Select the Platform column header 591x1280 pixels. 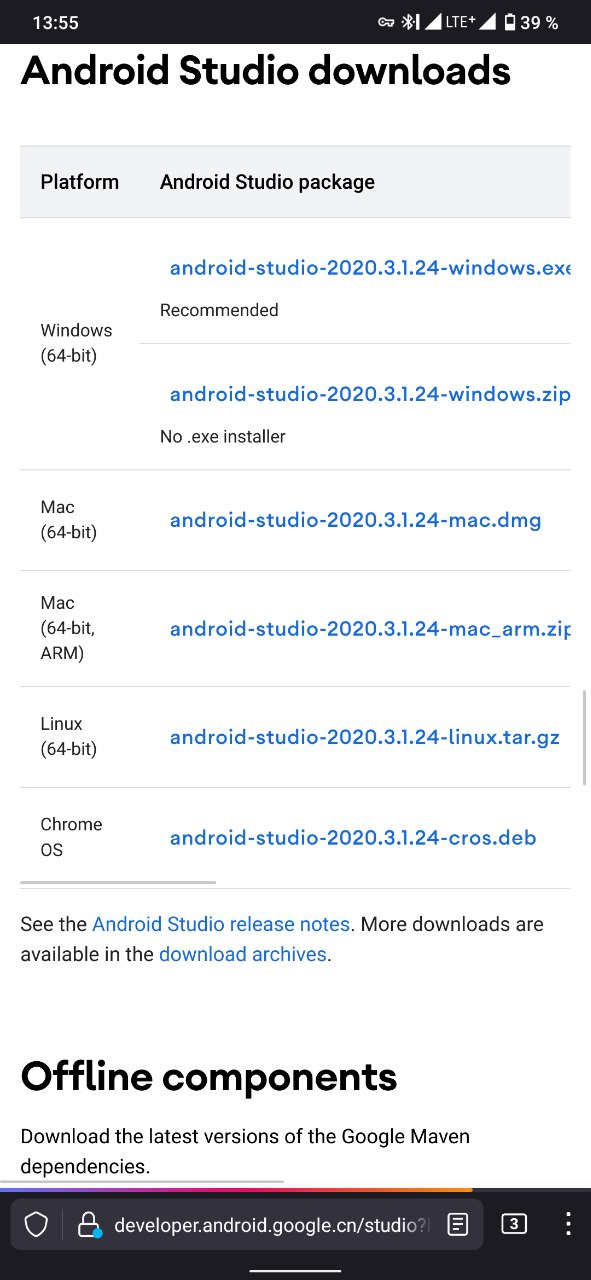click(x=80, y=182)
